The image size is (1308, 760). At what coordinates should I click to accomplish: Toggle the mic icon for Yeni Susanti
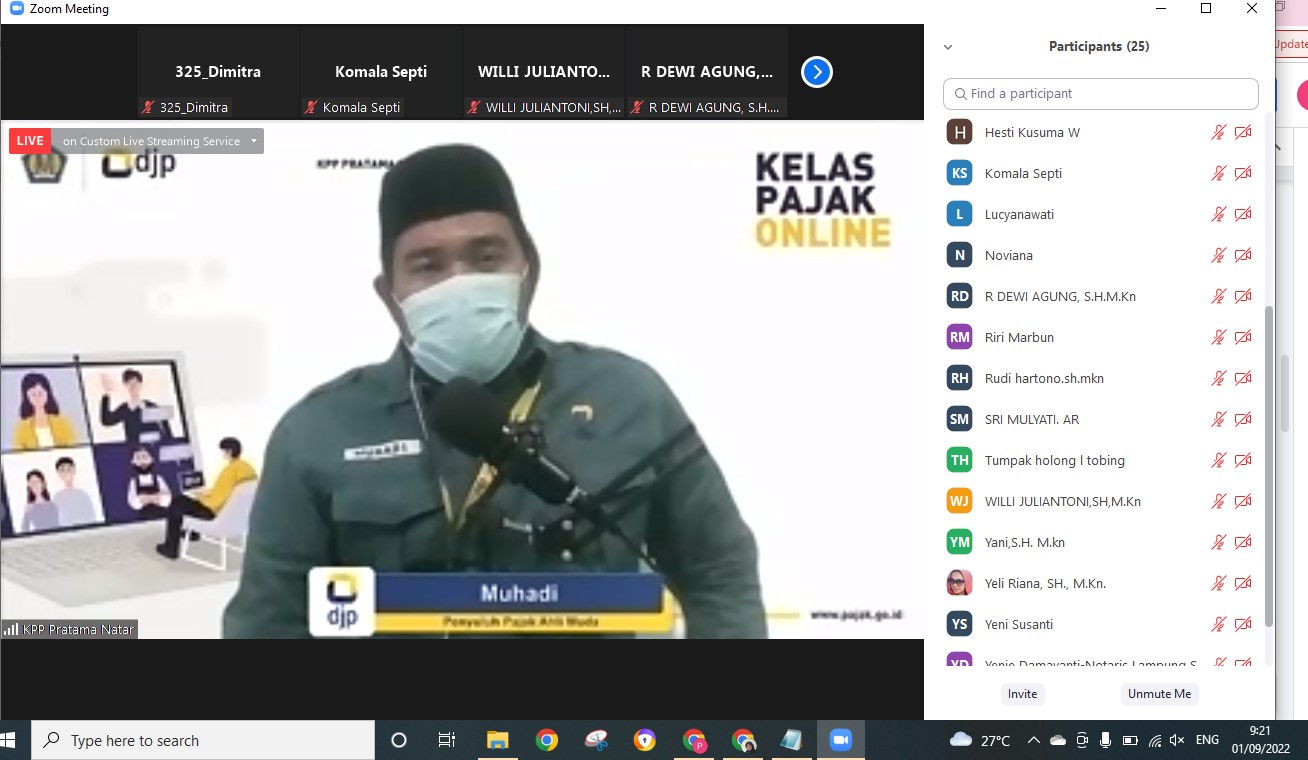[1218, 624]
